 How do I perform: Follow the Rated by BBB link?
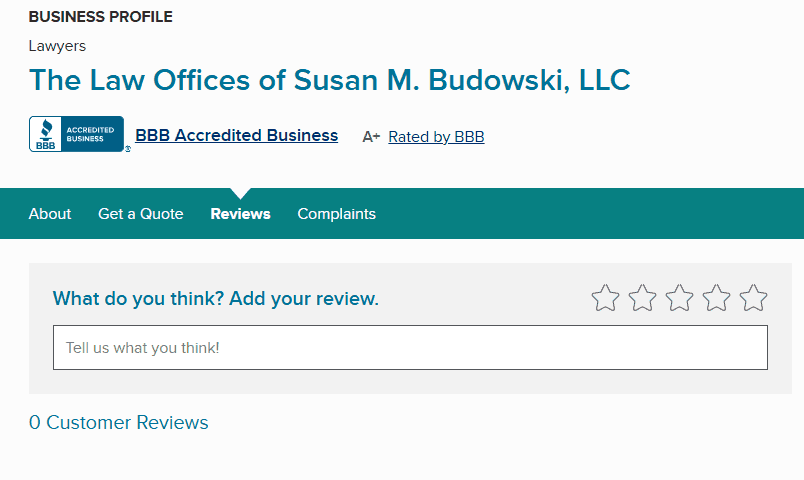pyautogui.click(x=436, y=137)
